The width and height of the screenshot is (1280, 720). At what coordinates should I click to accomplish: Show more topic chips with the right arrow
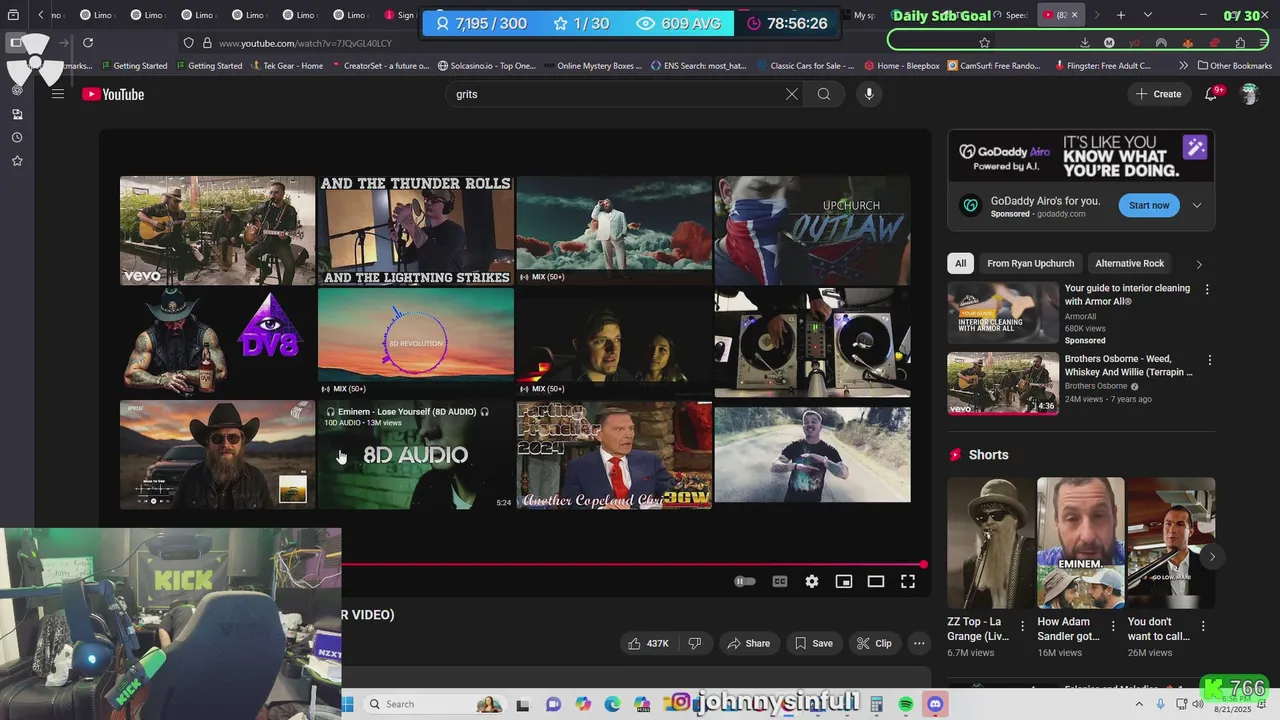coord(1199,264)
